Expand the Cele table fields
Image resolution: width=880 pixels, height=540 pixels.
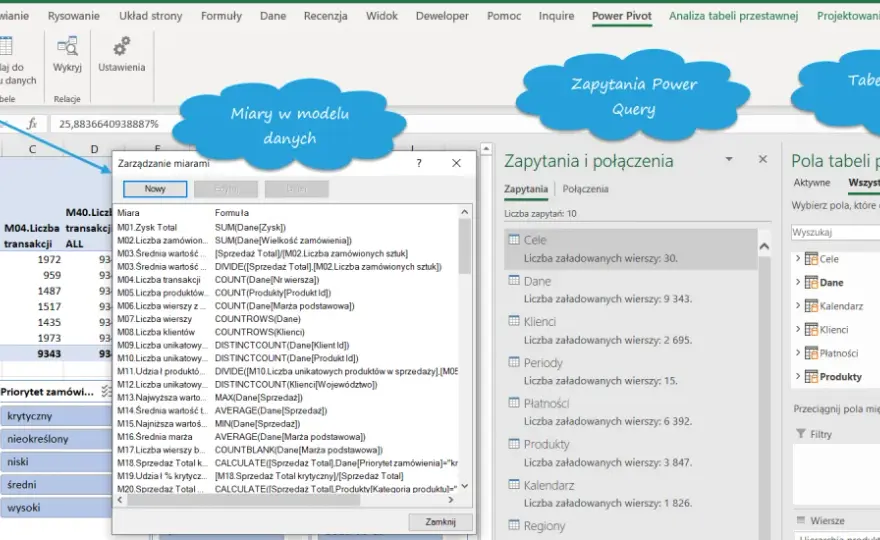[x=798, y=259]
